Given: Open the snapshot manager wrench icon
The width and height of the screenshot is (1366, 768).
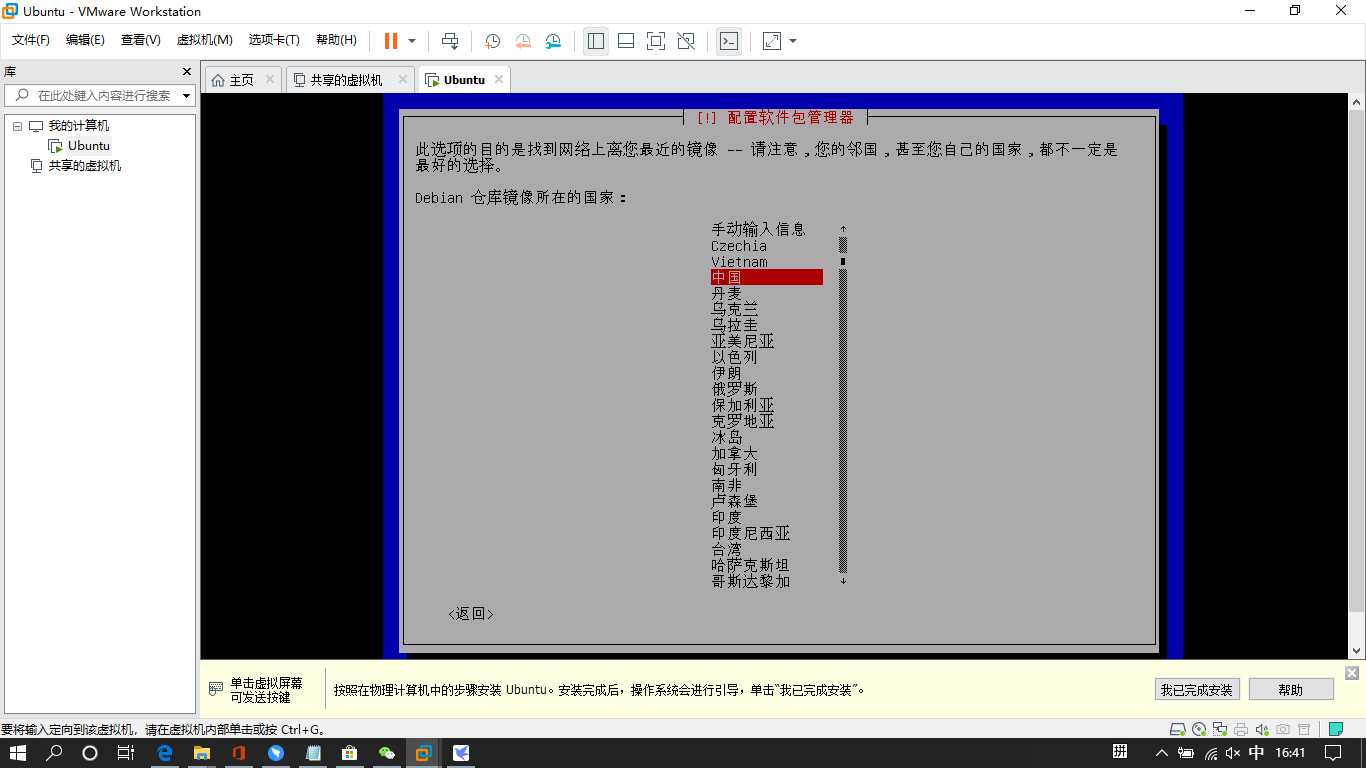Looking at the screenshot, I should 553,41.
